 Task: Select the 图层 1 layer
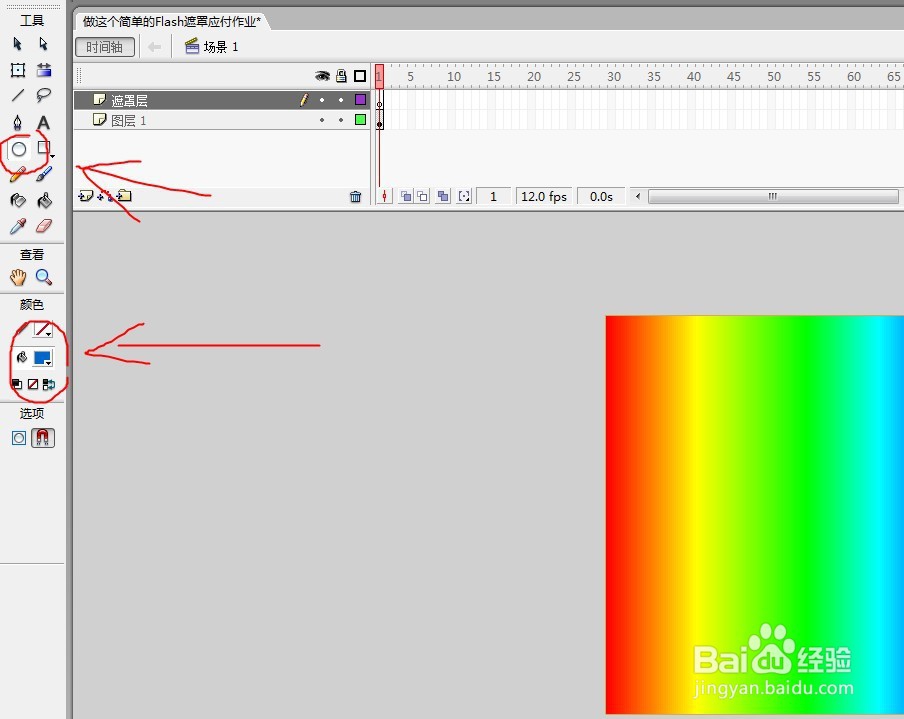click(222, 120)
